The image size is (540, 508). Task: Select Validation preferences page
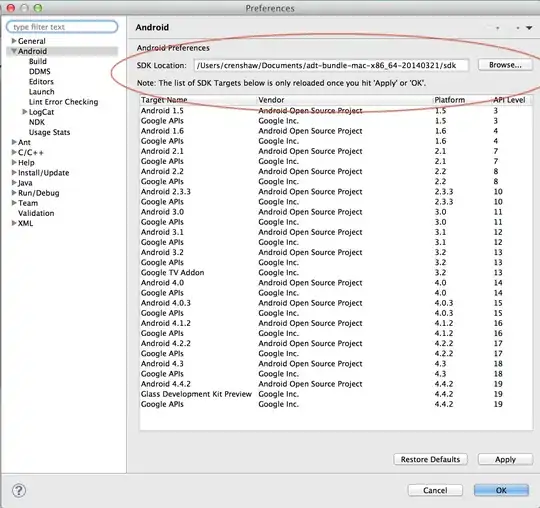(36, 213)
